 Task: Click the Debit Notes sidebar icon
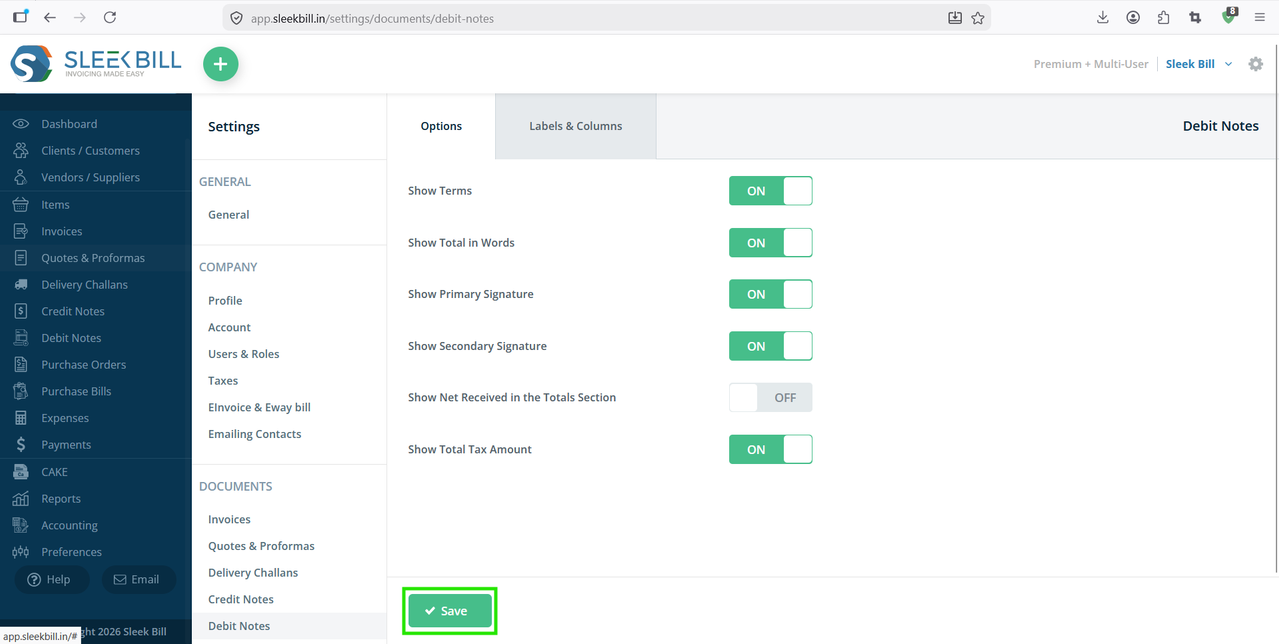[21, 338]
